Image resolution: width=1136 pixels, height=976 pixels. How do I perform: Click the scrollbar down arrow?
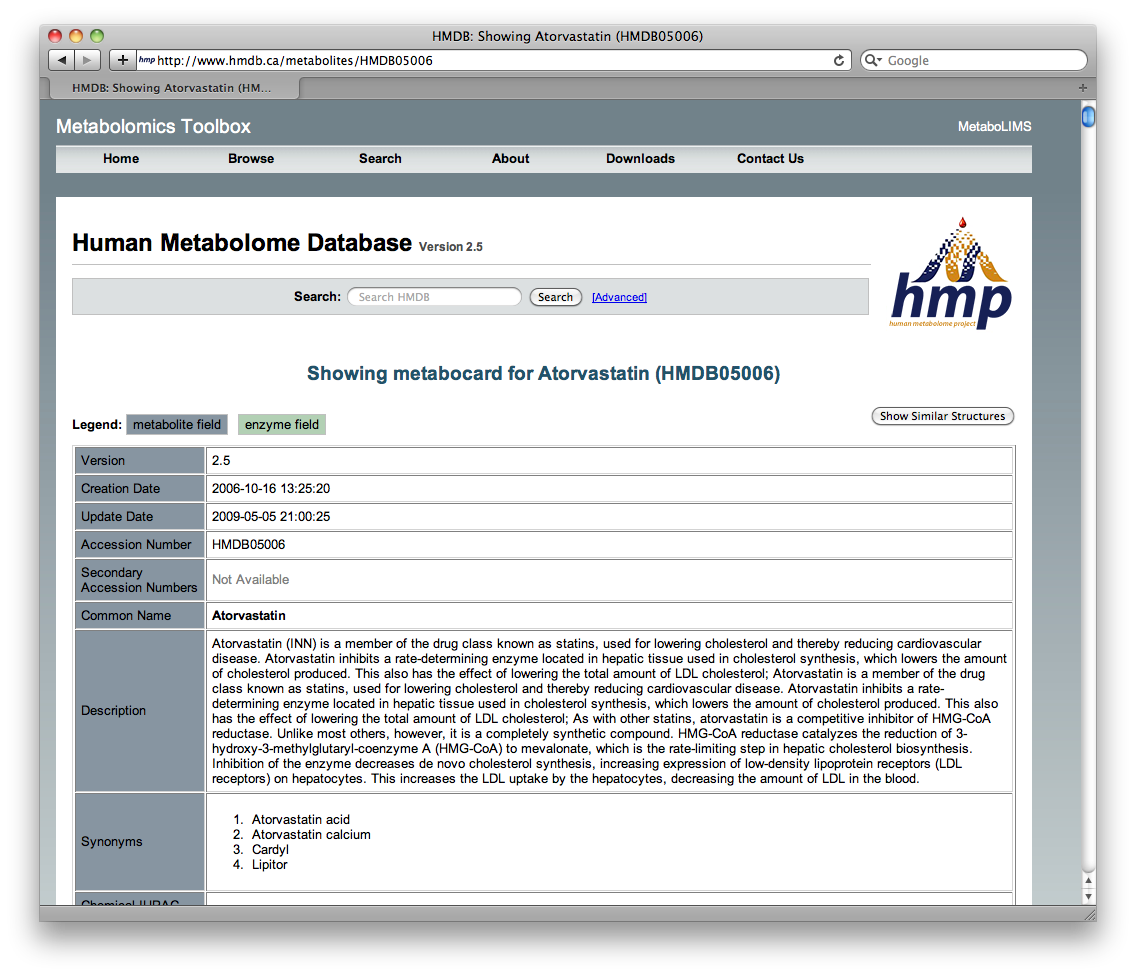coord(1088,896)
